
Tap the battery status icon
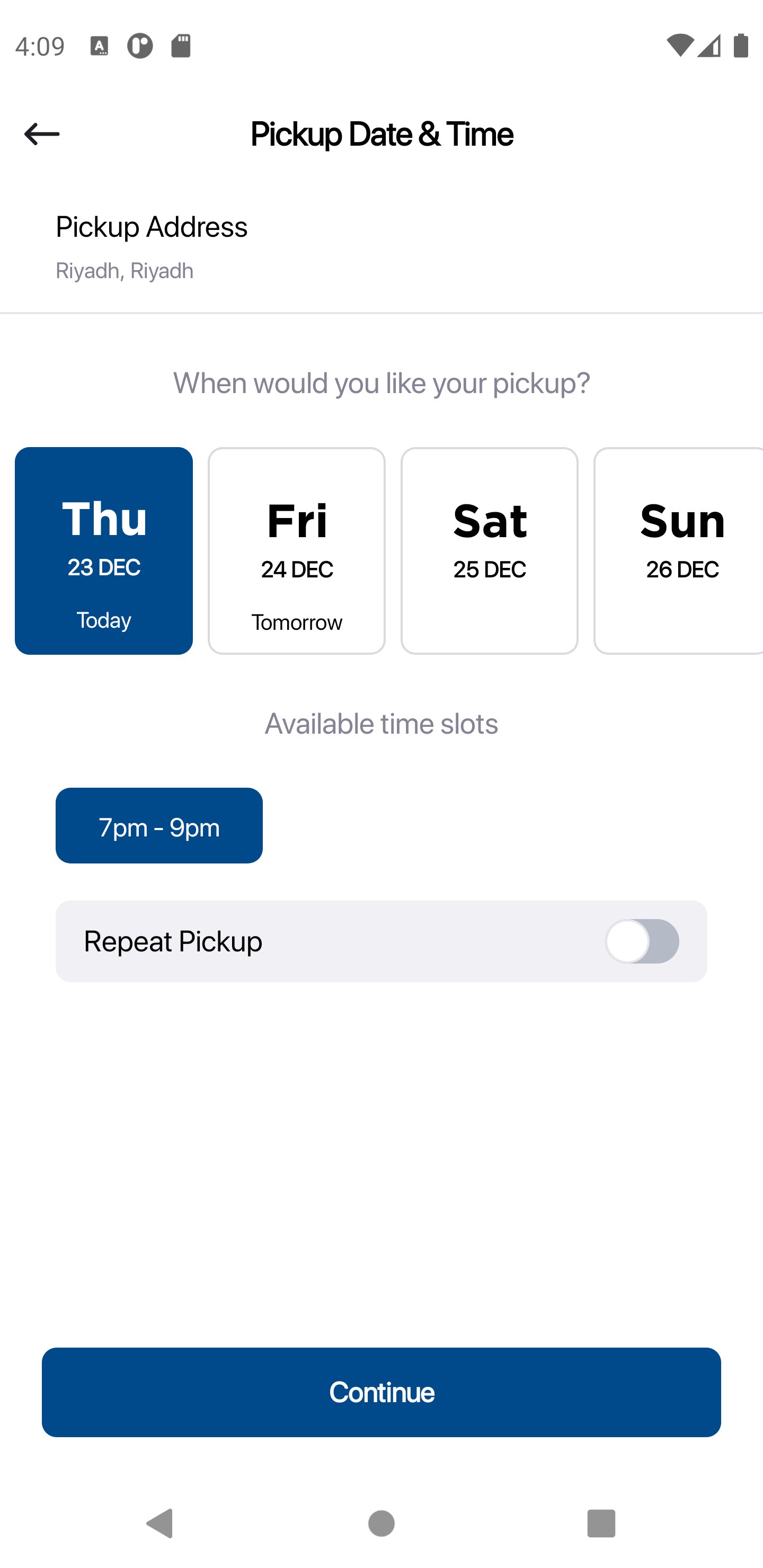point(740,46)
